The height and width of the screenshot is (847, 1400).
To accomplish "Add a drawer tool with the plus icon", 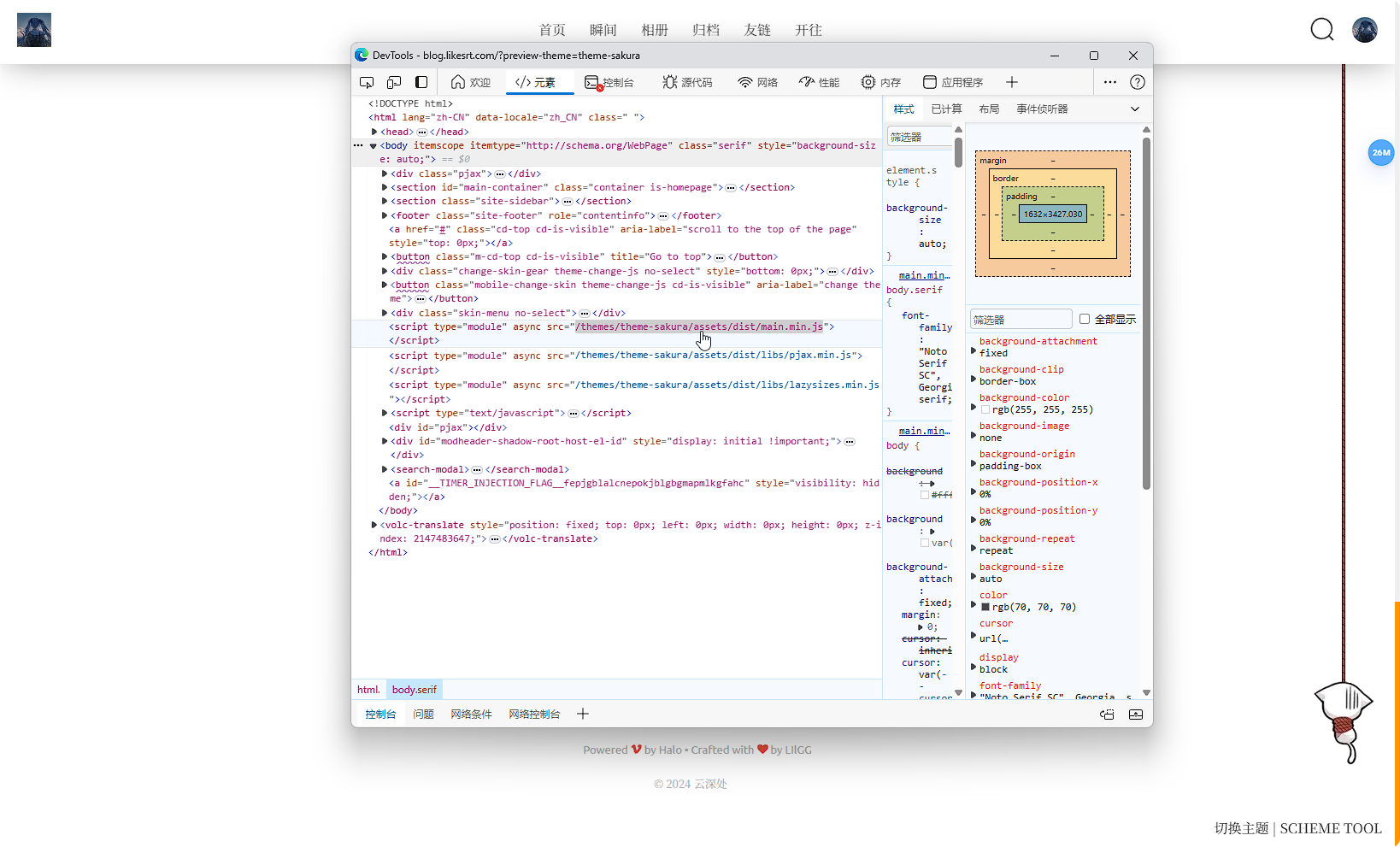I will pos(583,714).
